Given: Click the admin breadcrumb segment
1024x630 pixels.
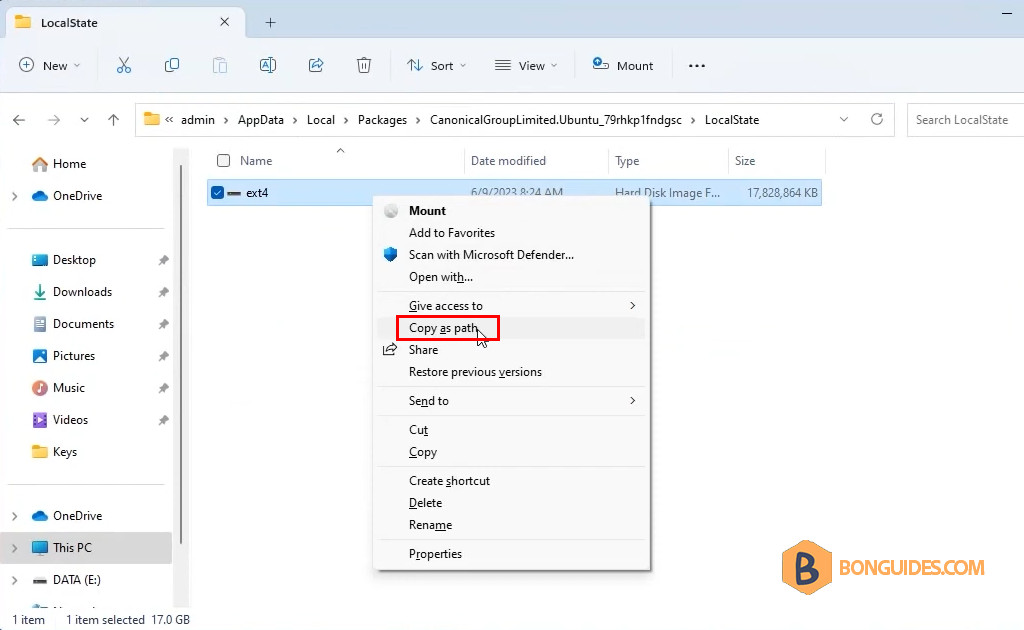Looking at the screenshot, I should [198, 120].
